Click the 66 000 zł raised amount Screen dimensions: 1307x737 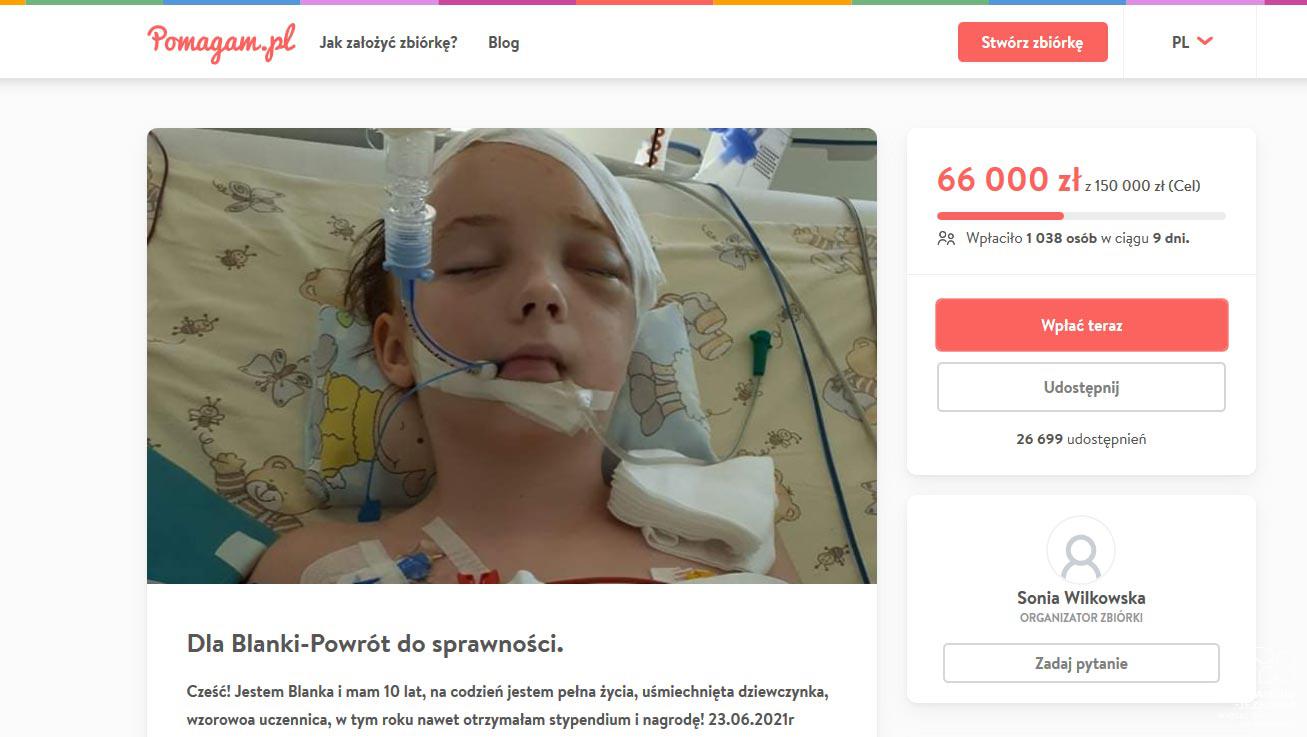[1008, 180]
